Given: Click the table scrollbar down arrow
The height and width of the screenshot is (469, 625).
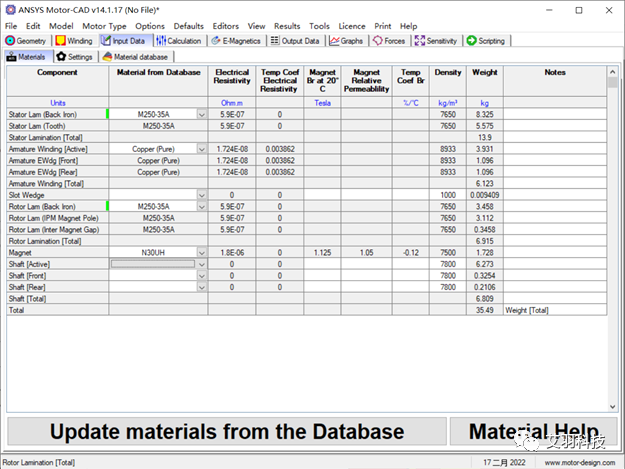Looking at the screenshot, I should click(x=613, y=407).
